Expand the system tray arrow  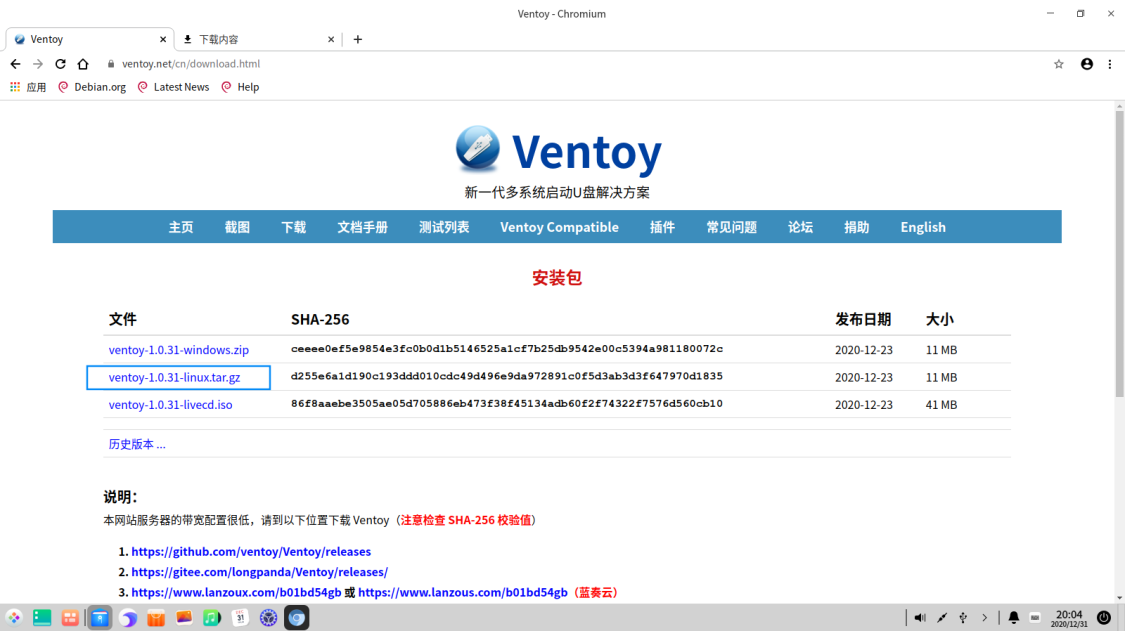tap(984, 617)
